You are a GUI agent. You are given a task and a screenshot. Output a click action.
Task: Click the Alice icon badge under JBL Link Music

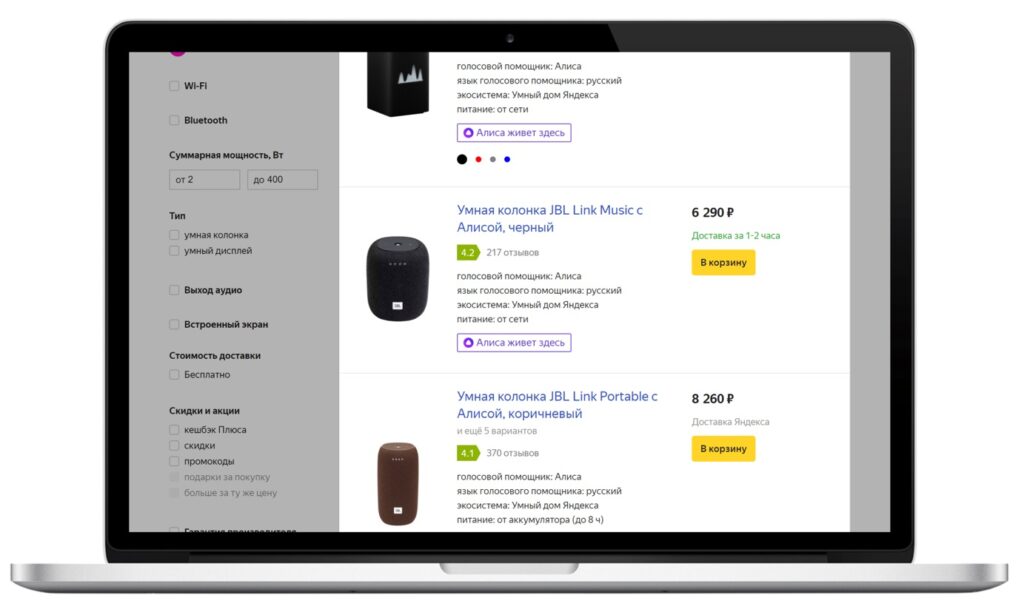click(468, 342)
